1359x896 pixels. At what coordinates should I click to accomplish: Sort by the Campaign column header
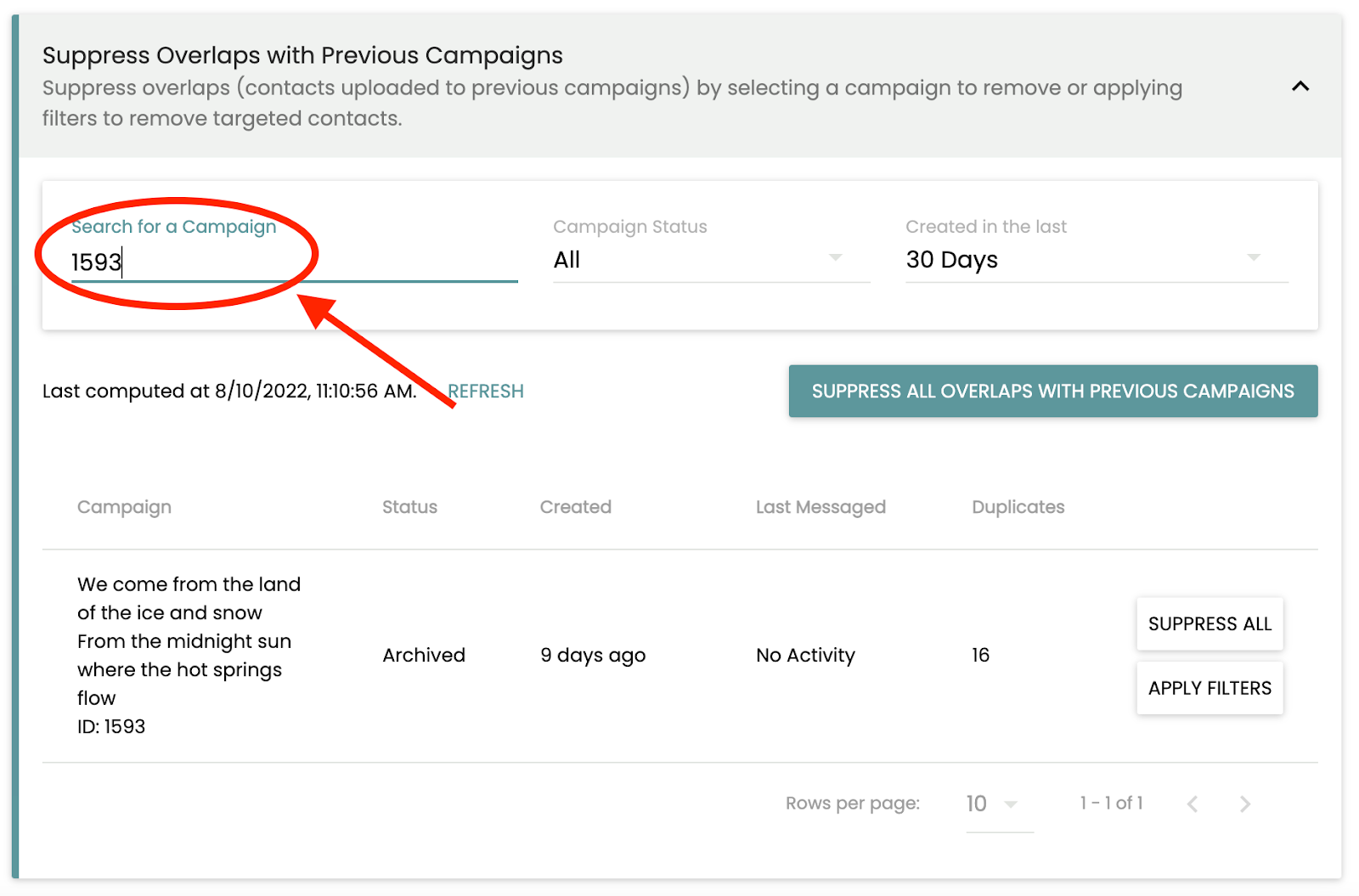click(x=125, y=507)
